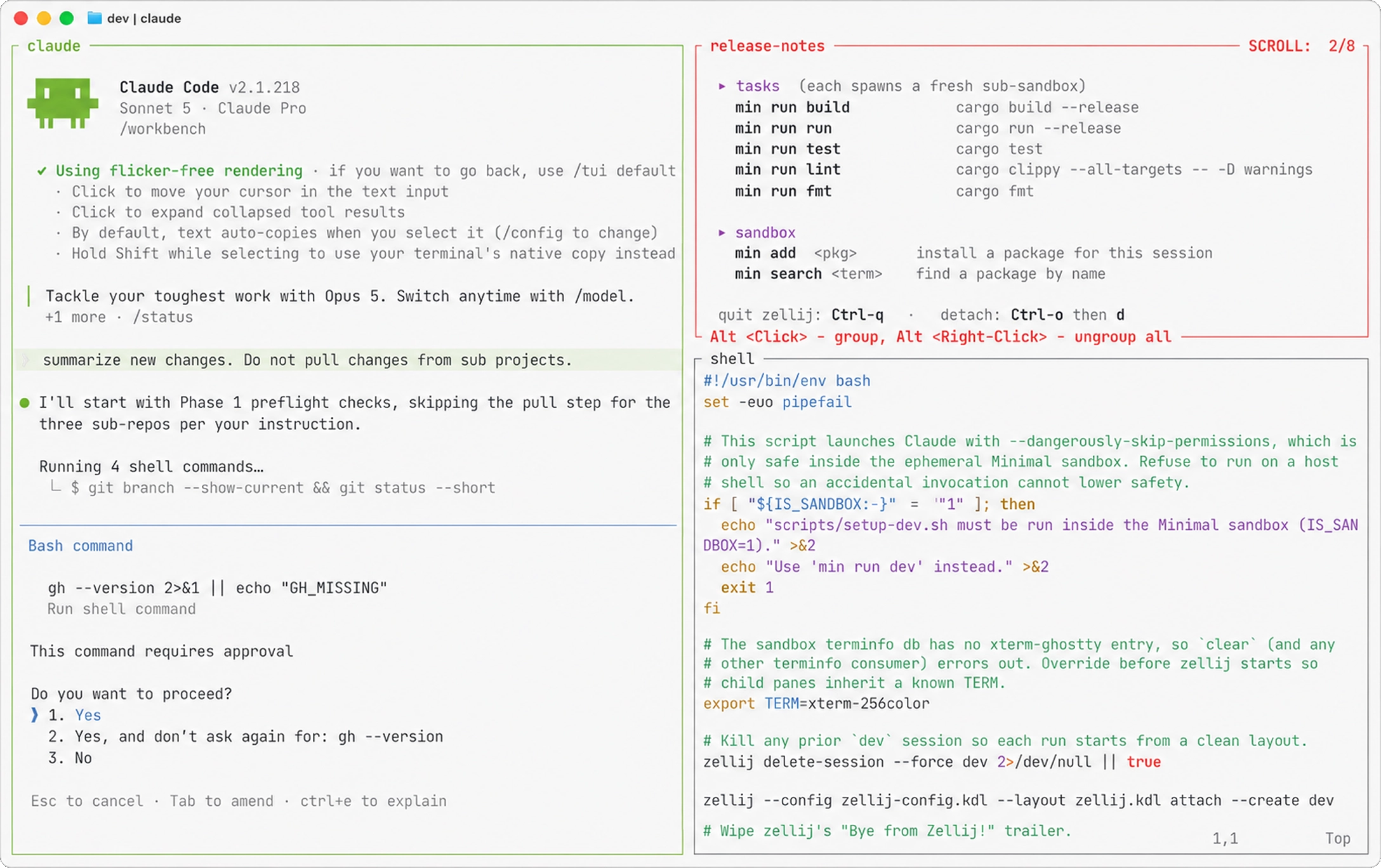Click the 'set -euo pipefail' line
This screenshot has height=868, width=1381.
click(777, 402)
